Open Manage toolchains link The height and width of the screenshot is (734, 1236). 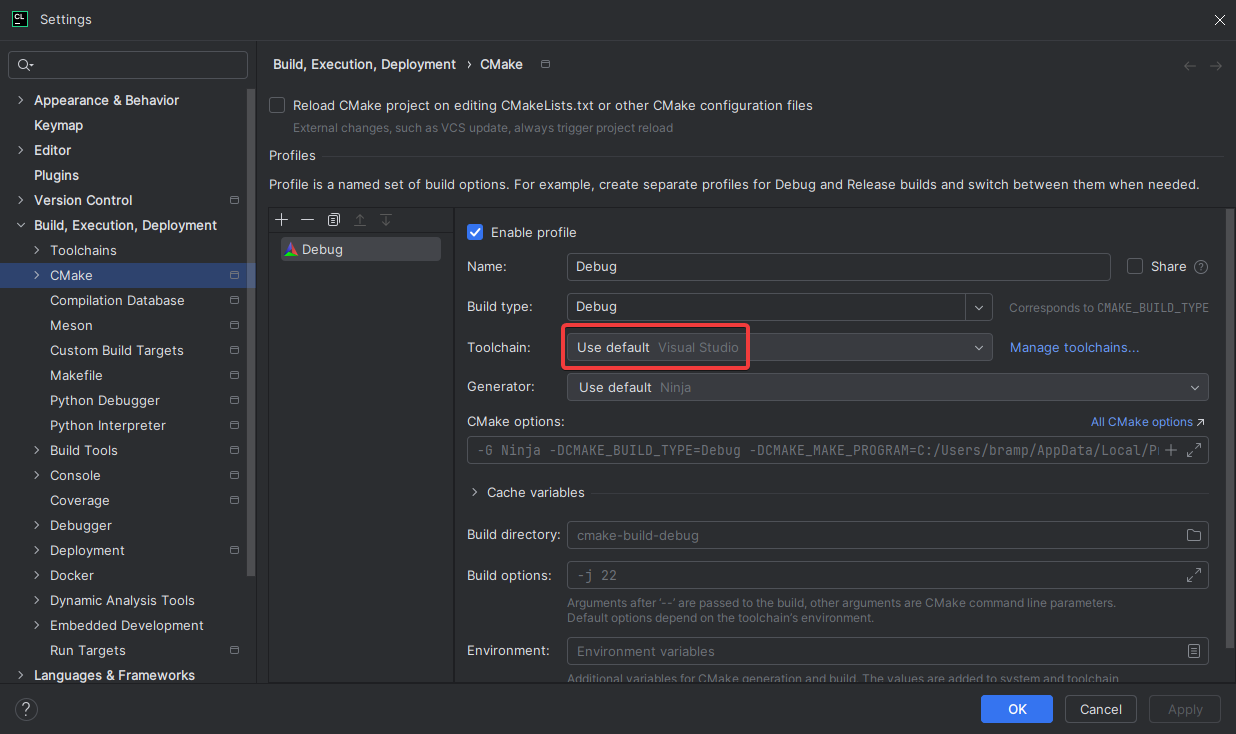point(1074,347)
